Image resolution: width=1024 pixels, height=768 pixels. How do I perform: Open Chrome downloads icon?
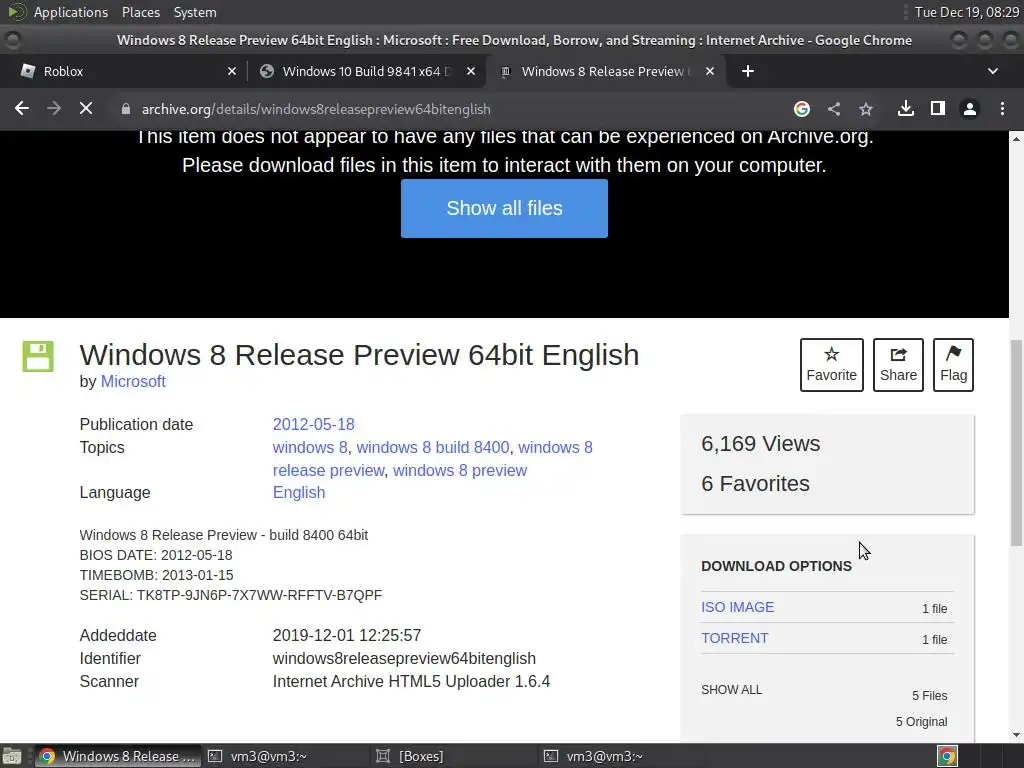pos(905,108)
